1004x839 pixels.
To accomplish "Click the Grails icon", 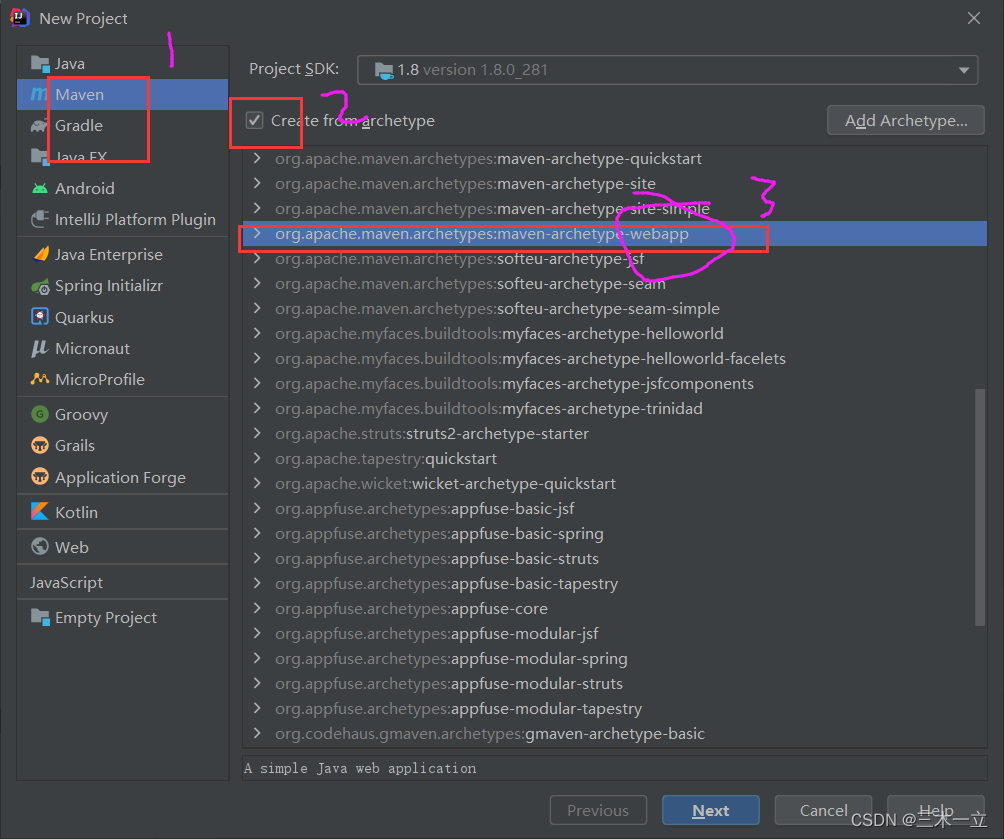I will [x=40, y=445].
